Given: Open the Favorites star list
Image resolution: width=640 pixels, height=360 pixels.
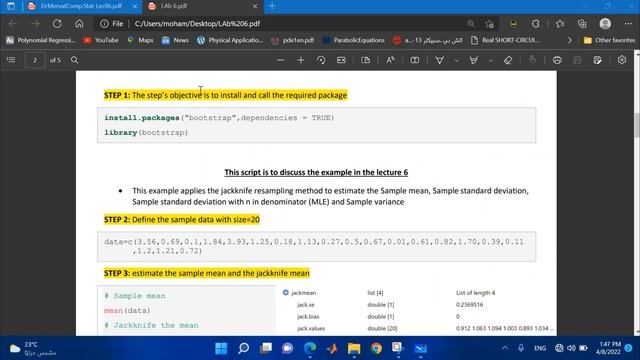Looking at the screenshot, I should 560,24.
